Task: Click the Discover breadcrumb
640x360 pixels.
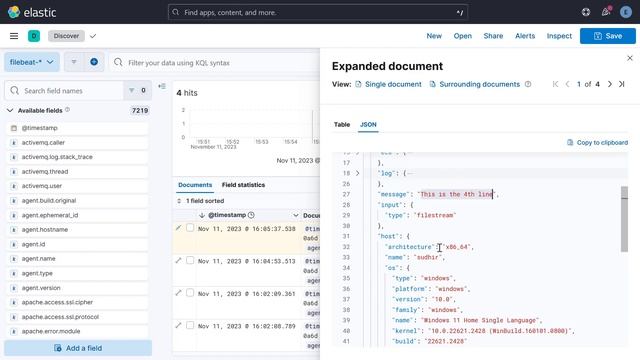Action: (66, 36)
